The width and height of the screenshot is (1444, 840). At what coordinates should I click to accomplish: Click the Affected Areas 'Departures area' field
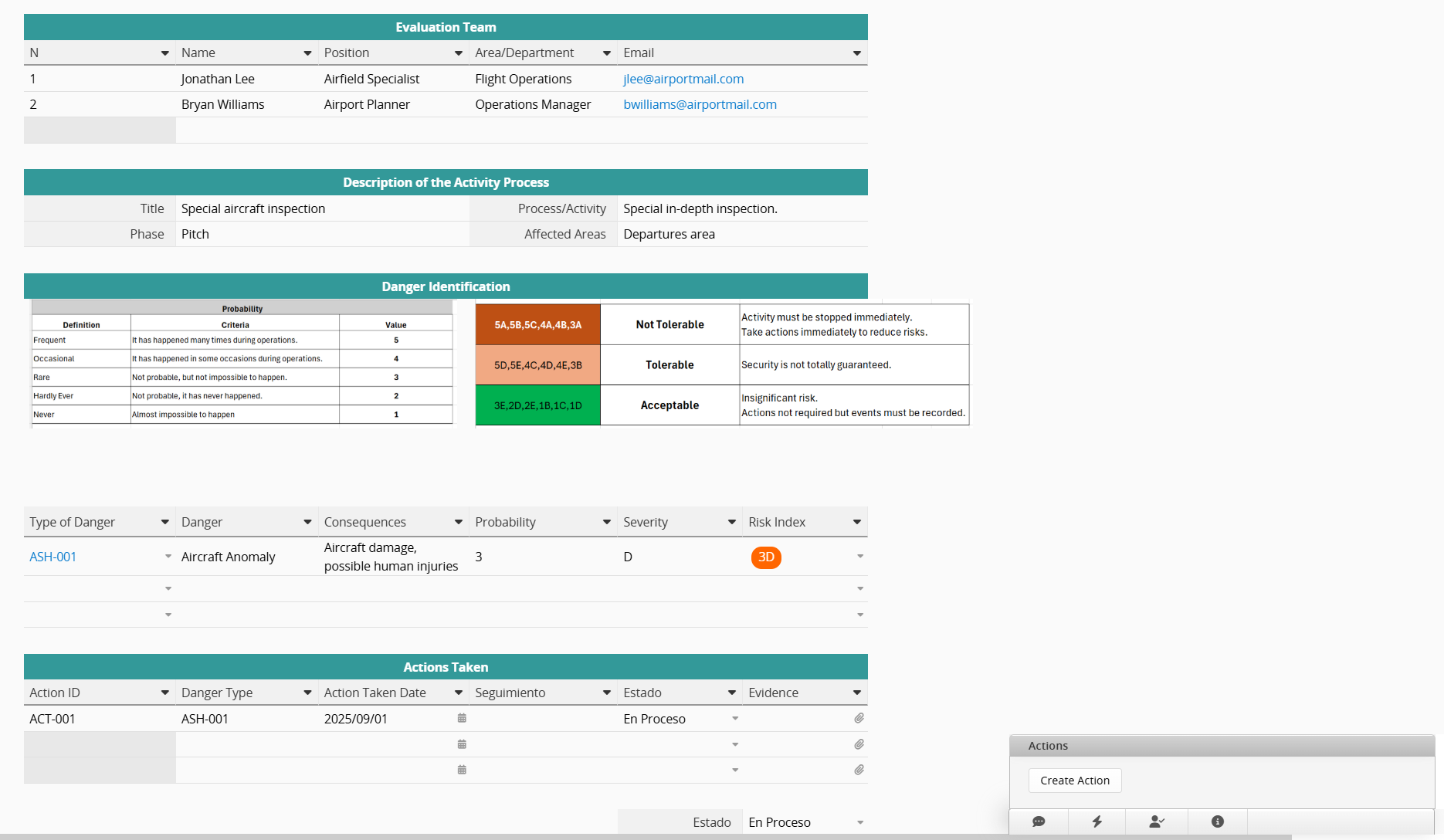click(669, 235)
